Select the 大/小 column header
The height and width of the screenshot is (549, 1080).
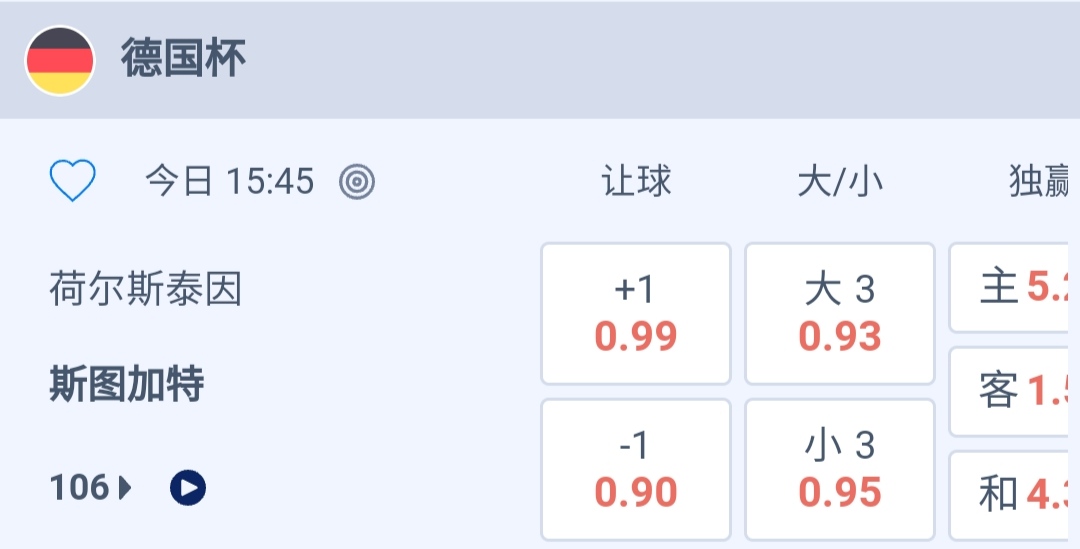840,181
